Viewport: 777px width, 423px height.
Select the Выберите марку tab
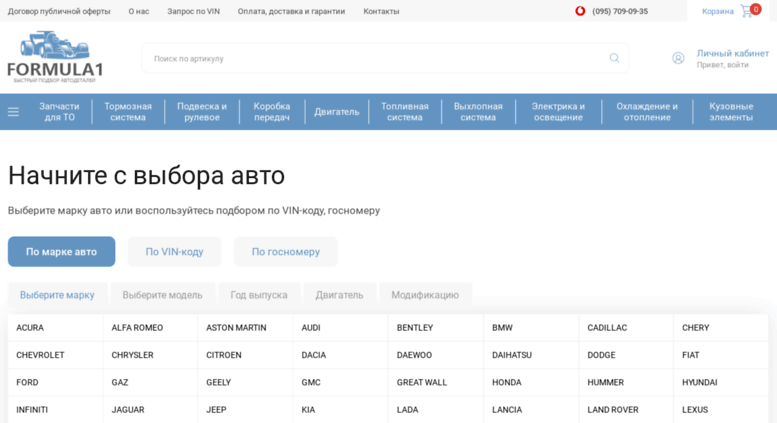click(x=57, y=295)
